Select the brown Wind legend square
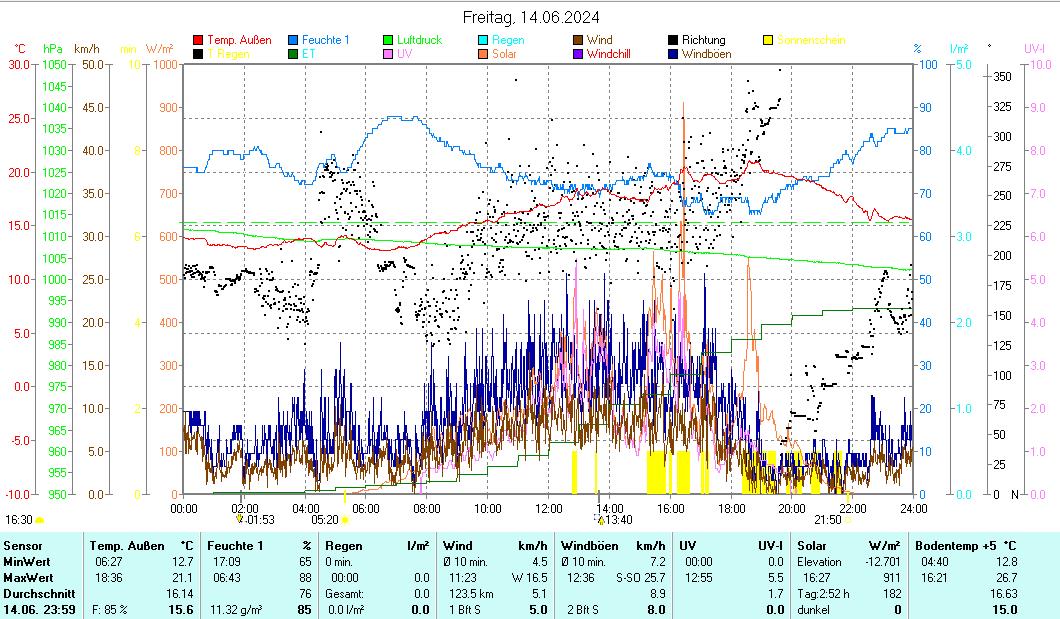The image size is (1060, 619). [x=580, y=40]
